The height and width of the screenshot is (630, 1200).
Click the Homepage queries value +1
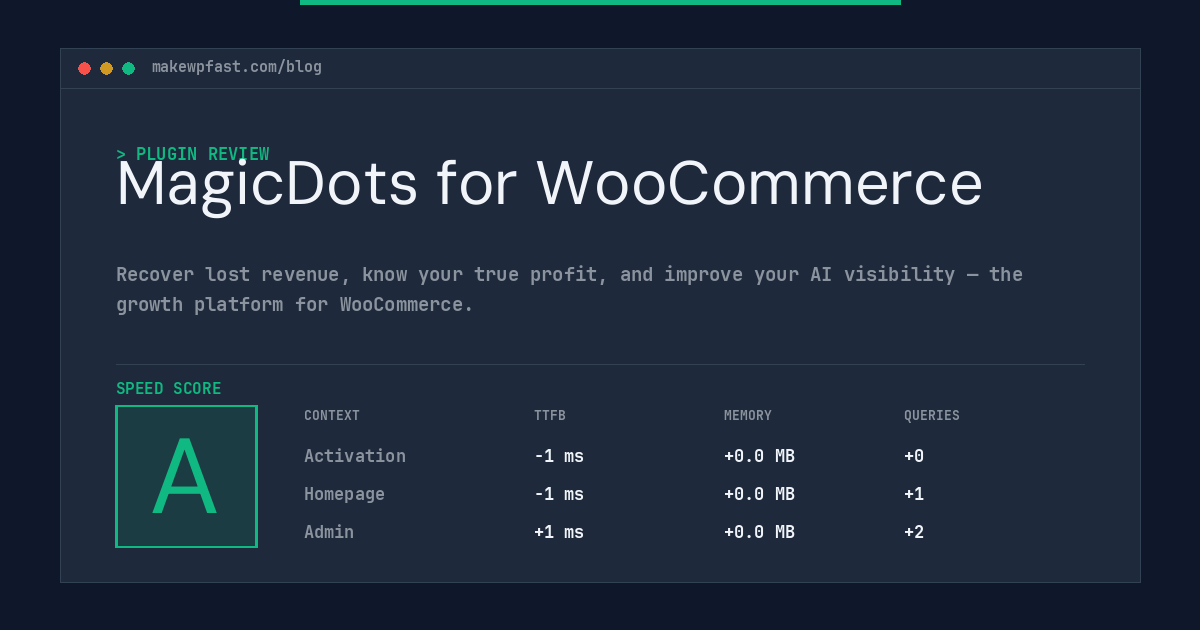pyautogui.click(x=914, y=494)
